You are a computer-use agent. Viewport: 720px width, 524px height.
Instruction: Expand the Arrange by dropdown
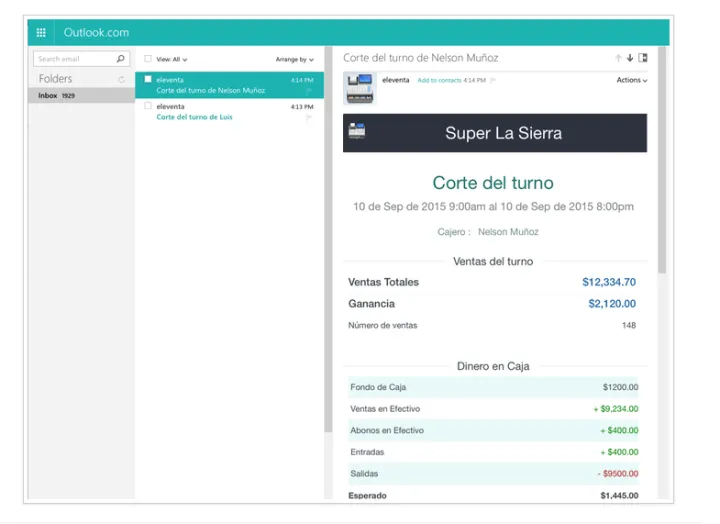click(294, 60)
